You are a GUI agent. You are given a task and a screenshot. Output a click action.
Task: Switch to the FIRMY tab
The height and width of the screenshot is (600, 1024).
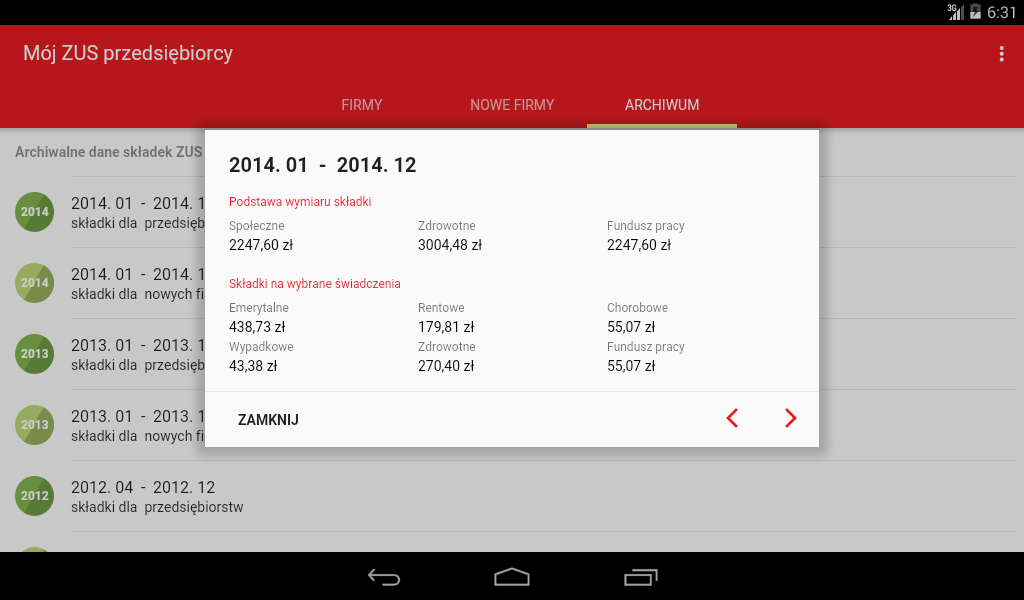click(362, 105)
